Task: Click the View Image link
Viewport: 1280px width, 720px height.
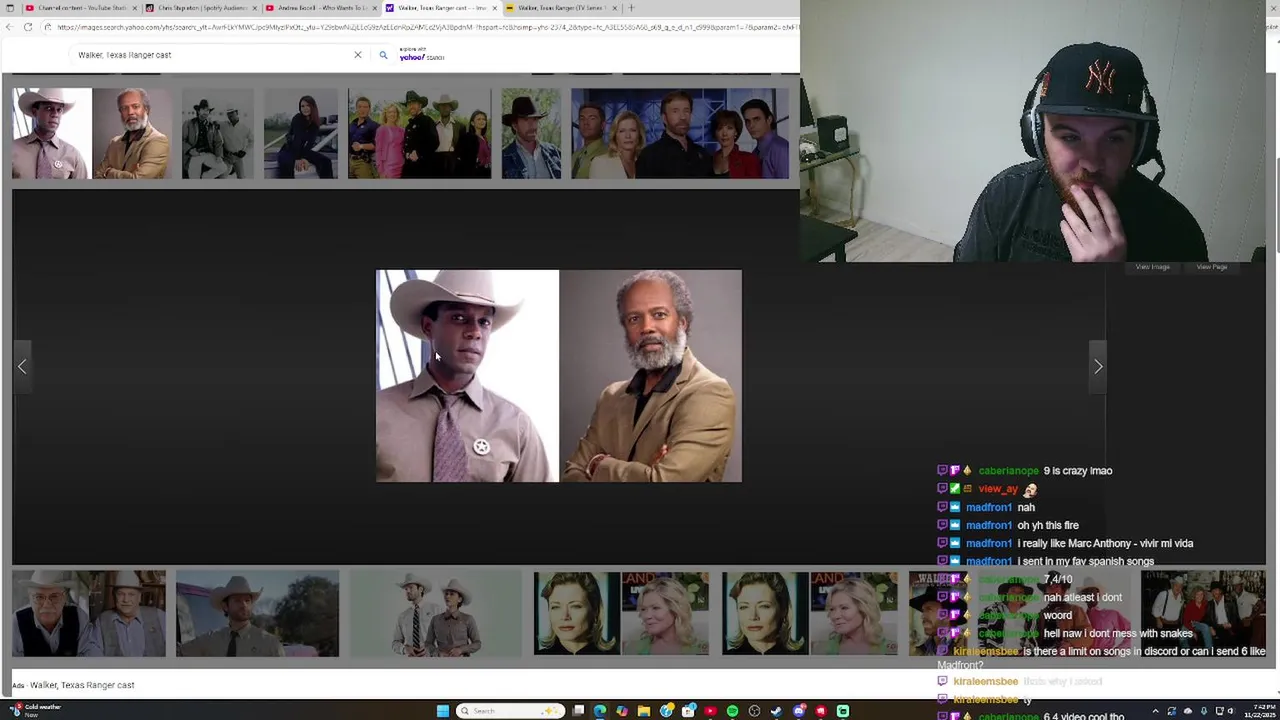Action: 1152,267
